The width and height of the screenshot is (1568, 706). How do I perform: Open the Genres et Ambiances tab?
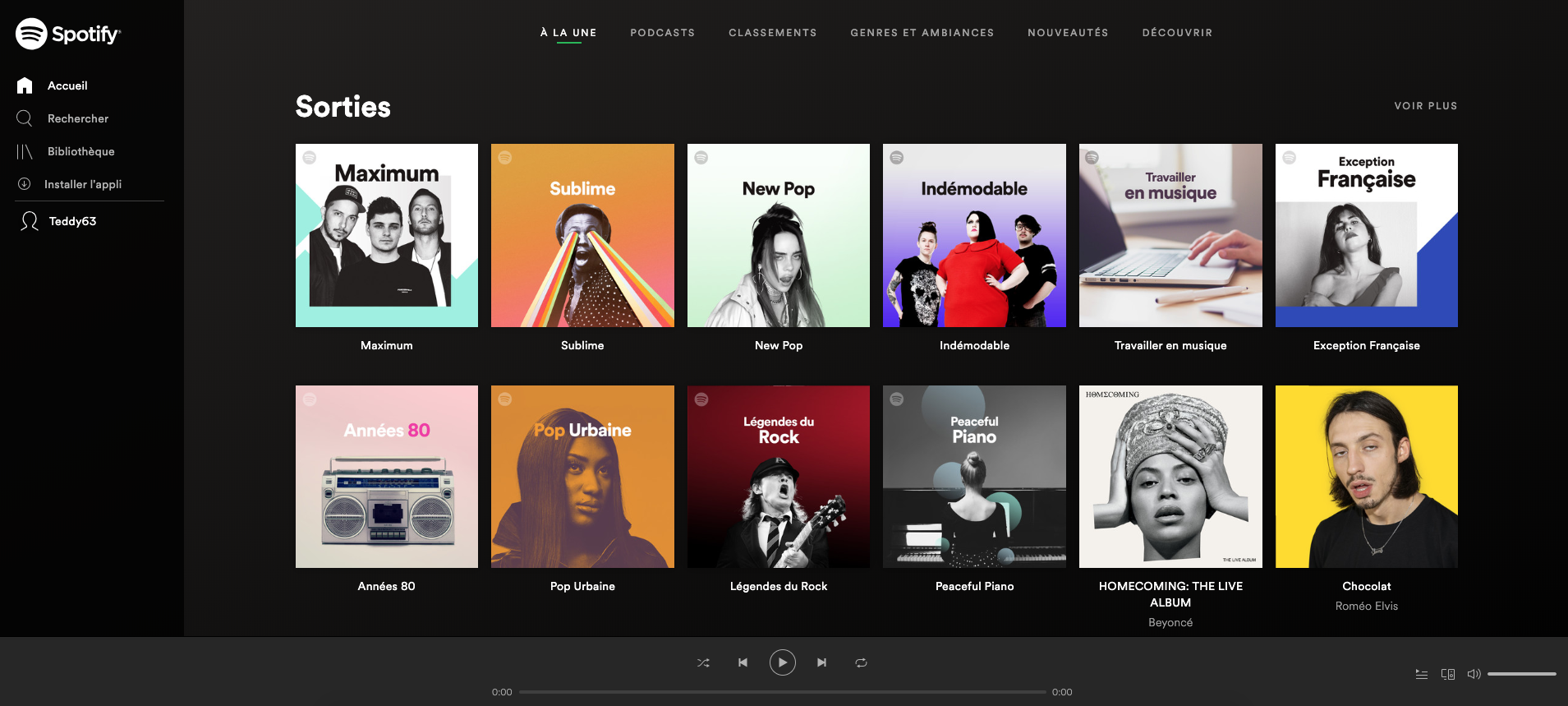point(922,33)
